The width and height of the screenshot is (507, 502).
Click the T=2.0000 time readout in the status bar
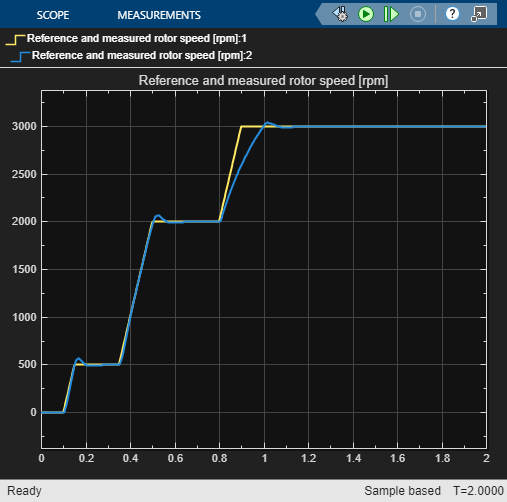tap(478, 491)
